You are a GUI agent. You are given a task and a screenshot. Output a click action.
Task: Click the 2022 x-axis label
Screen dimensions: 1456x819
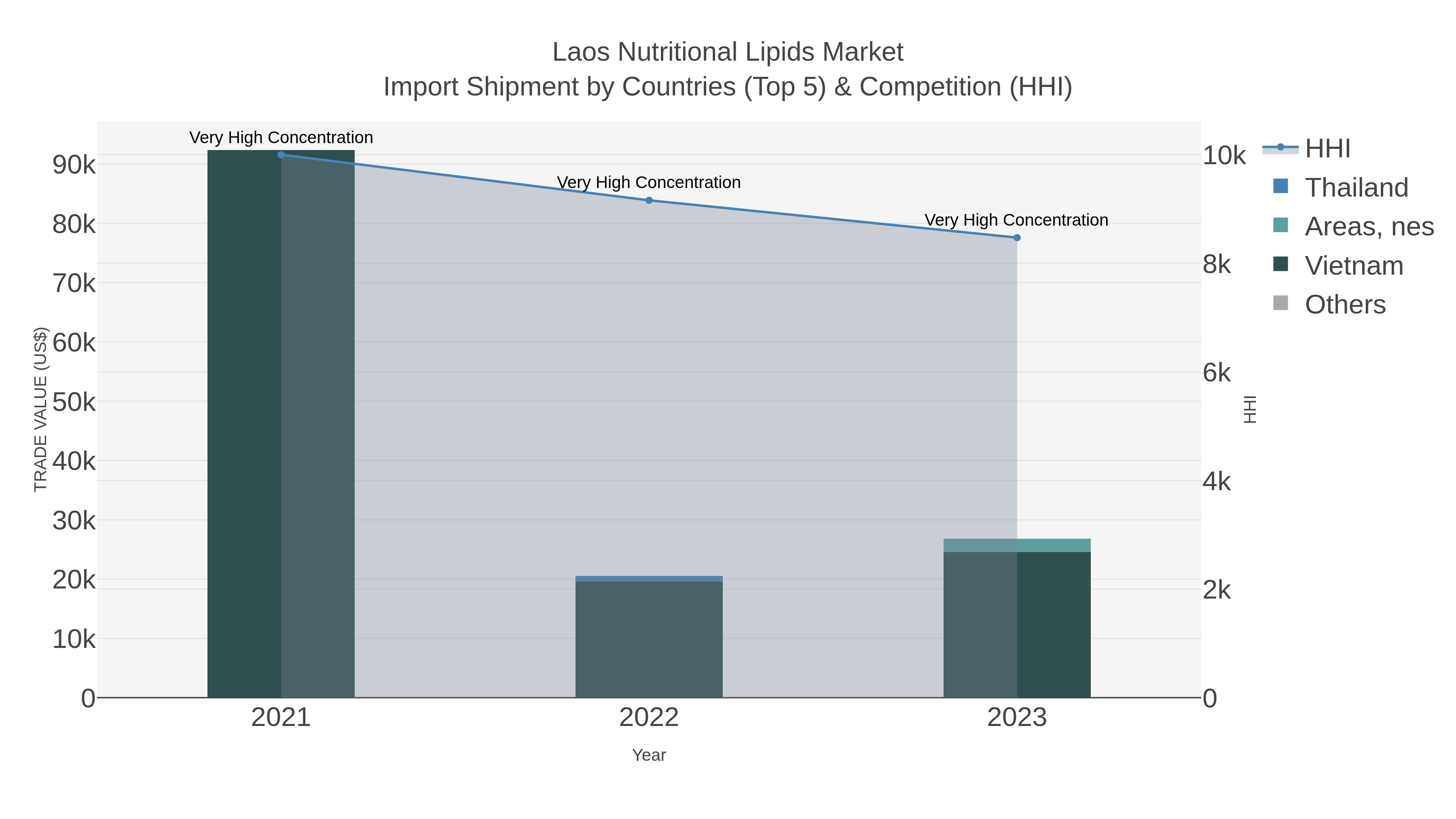649,718
